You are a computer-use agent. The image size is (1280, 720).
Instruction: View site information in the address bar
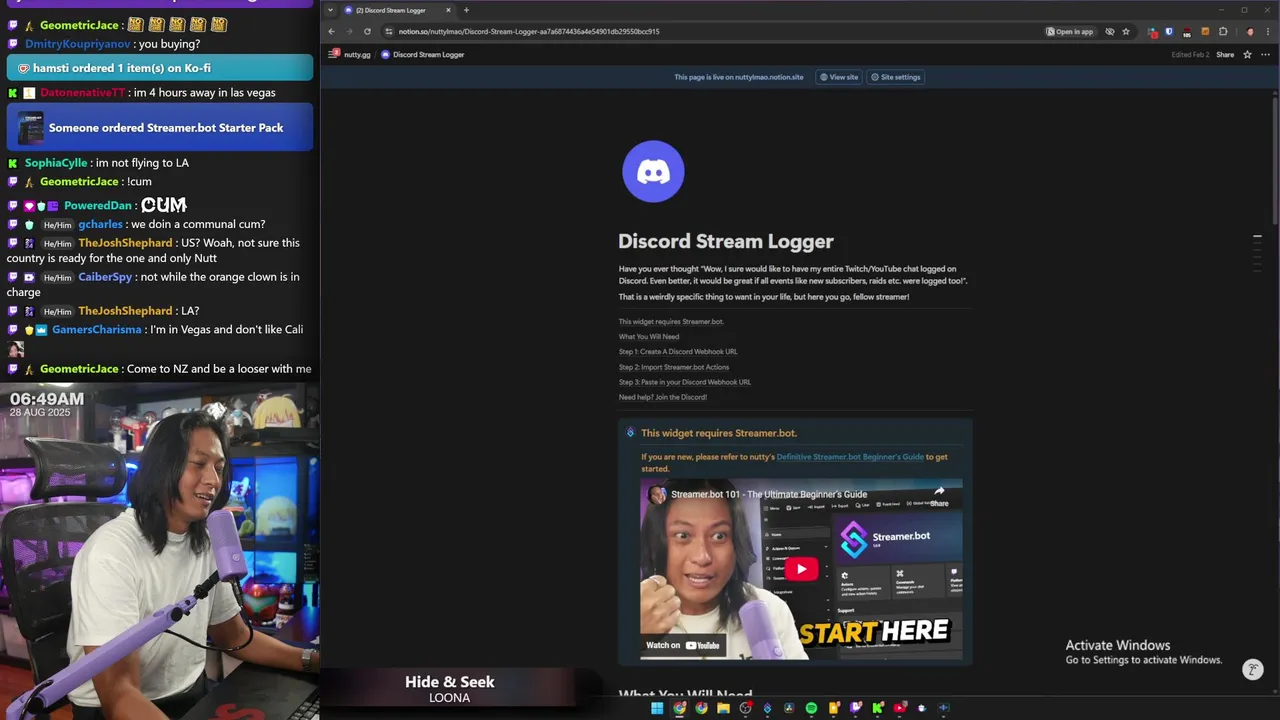[x=389, y=31]
